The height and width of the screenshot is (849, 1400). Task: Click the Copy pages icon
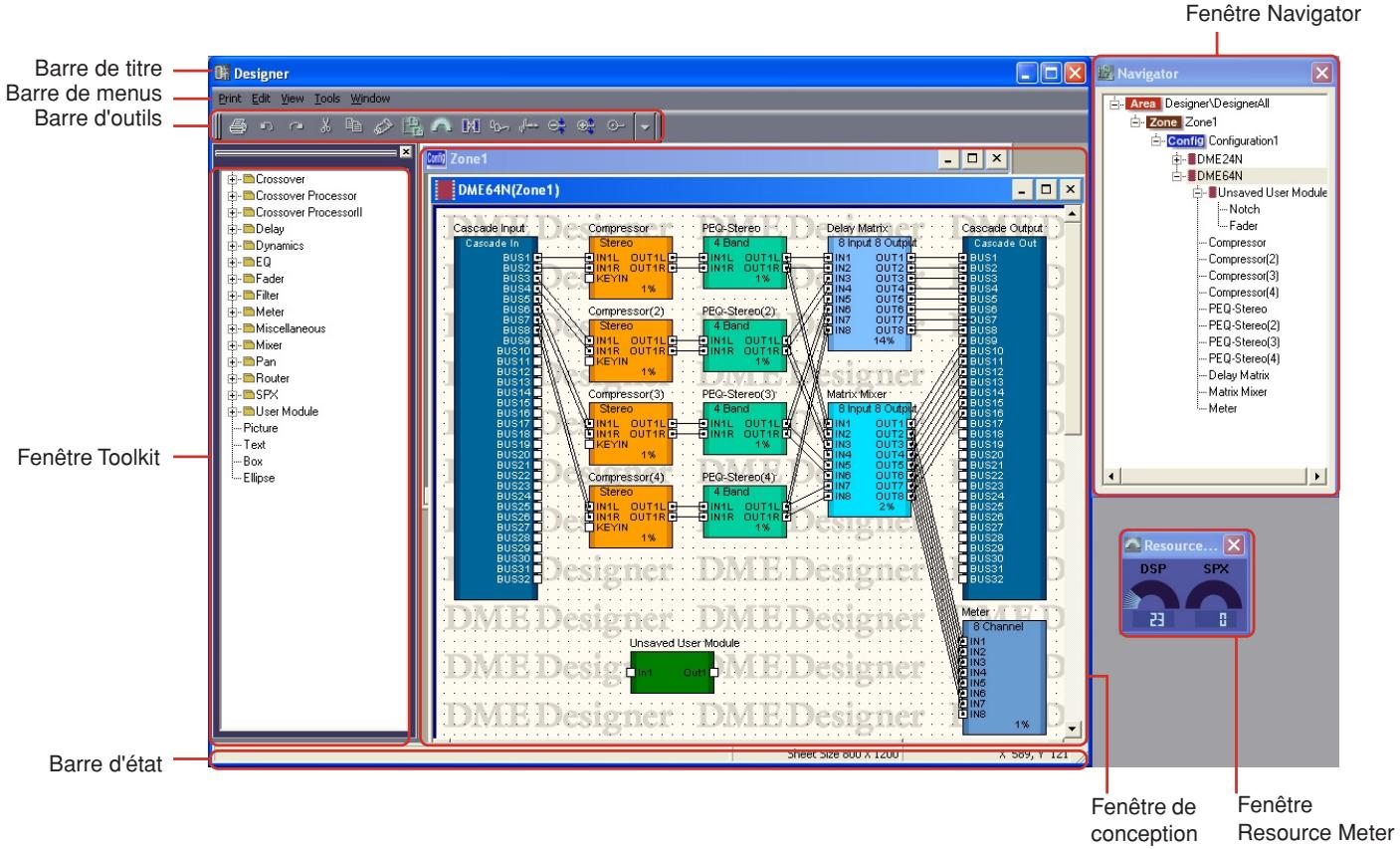pyautogui.click(x=353, y=126)
